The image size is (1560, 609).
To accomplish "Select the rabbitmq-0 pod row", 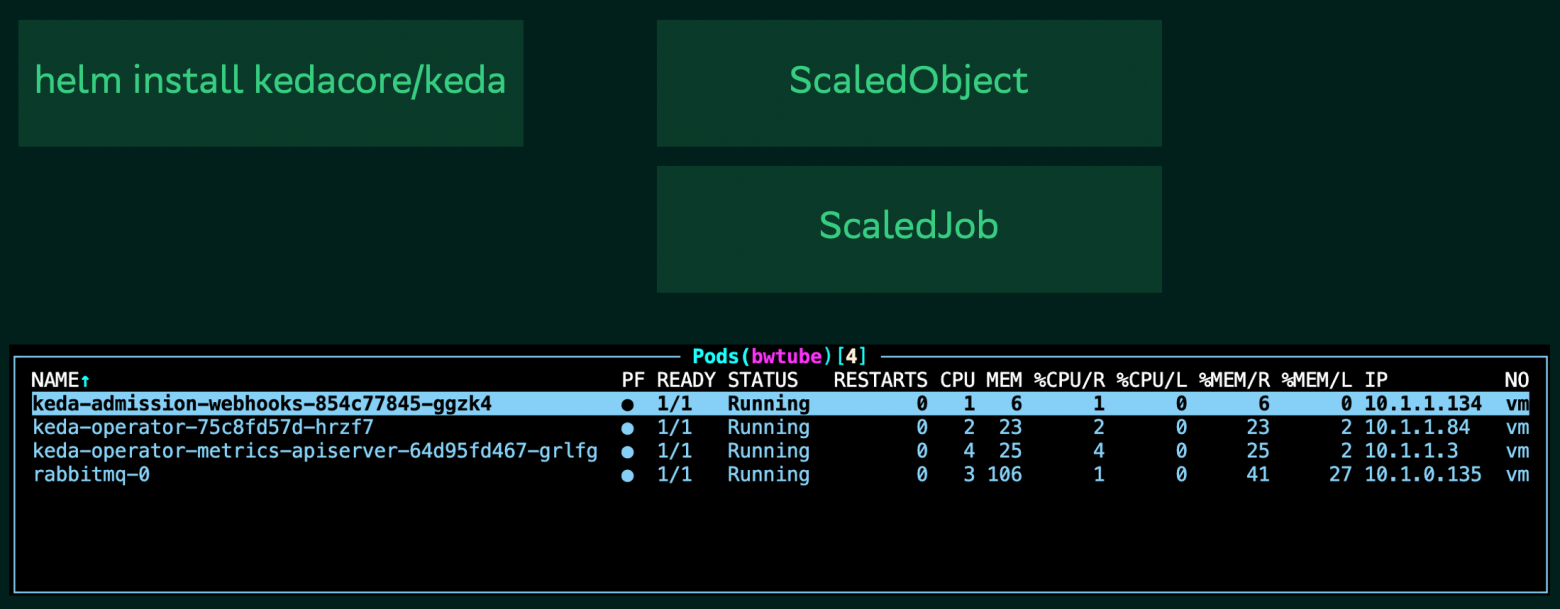I will (x=91, y=475).
